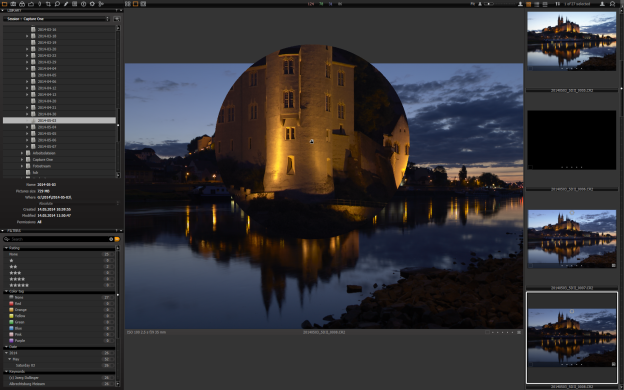624x390 pixels.
Task: Switch viewer to multi view mode
Action: 128,4
